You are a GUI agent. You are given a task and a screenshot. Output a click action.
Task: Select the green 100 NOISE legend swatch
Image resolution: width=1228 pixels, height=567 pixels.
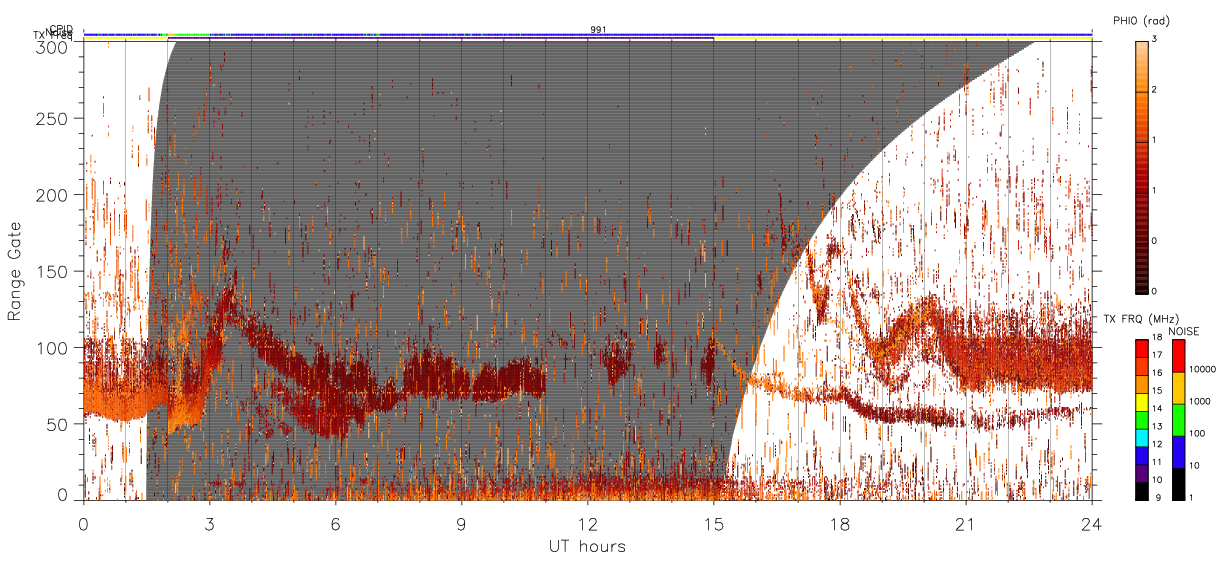point(1178,420)
